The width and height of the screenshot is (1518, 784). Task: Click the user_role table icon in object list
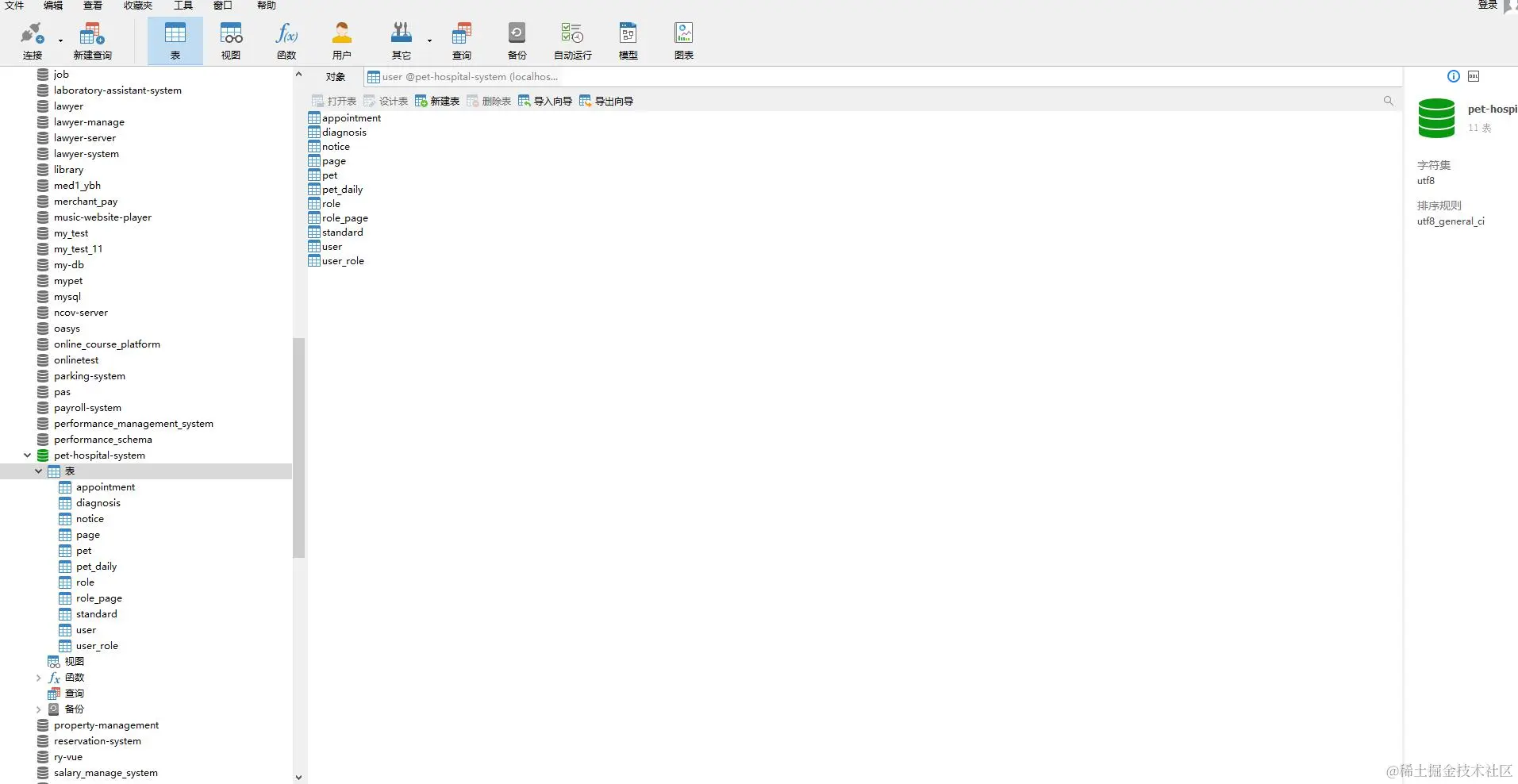[x=314, y=261]
